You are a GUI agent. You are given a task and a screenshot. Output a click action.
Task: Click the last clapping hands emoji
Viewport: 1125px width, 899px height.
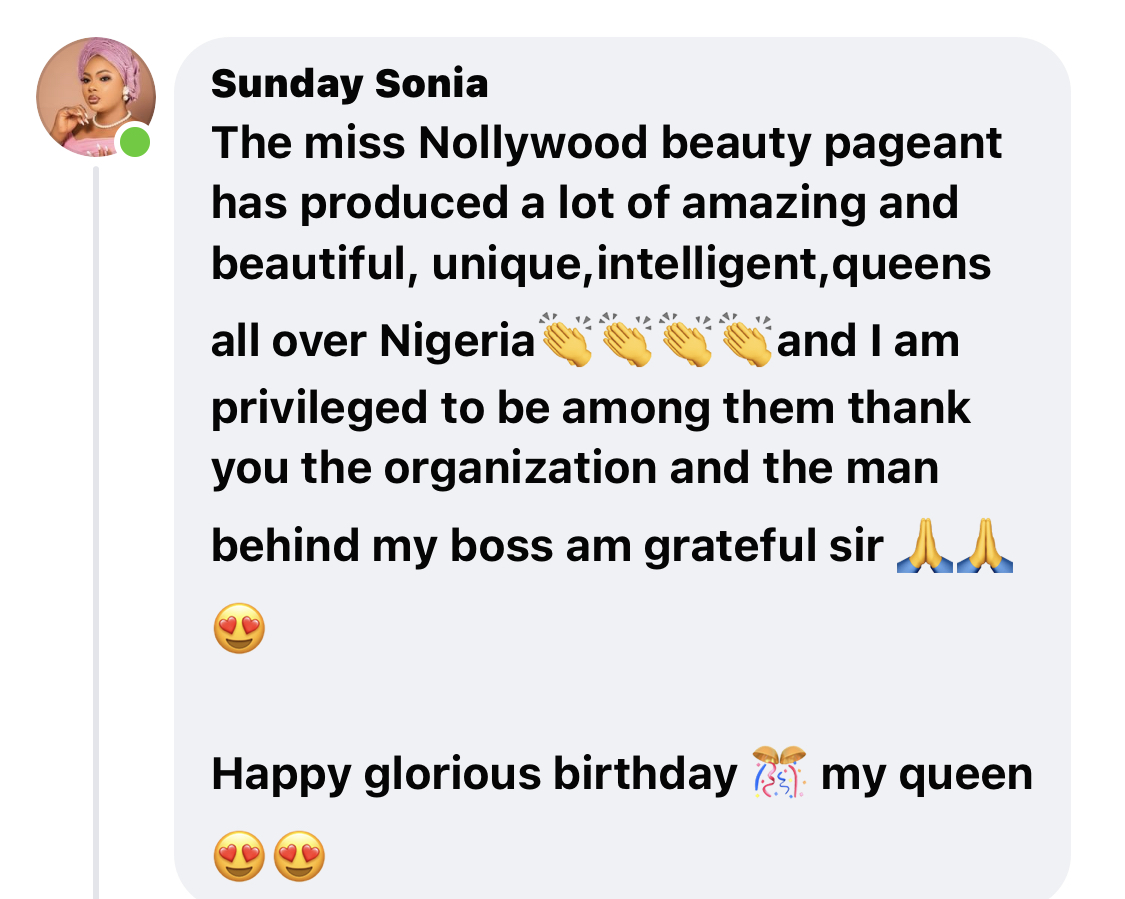(x=746, y=340)
